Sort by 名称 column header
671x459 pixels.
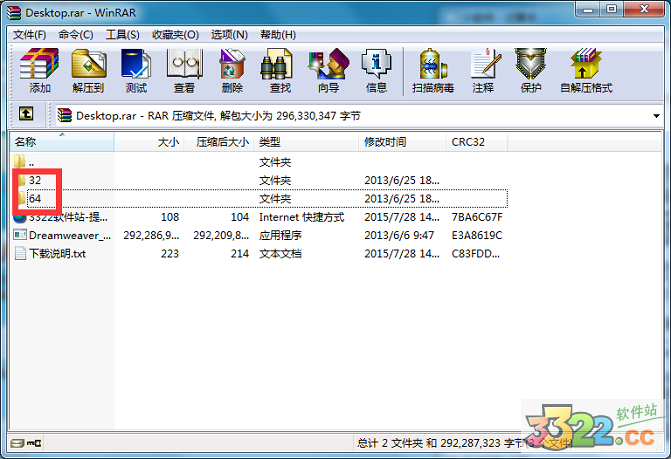62,142
